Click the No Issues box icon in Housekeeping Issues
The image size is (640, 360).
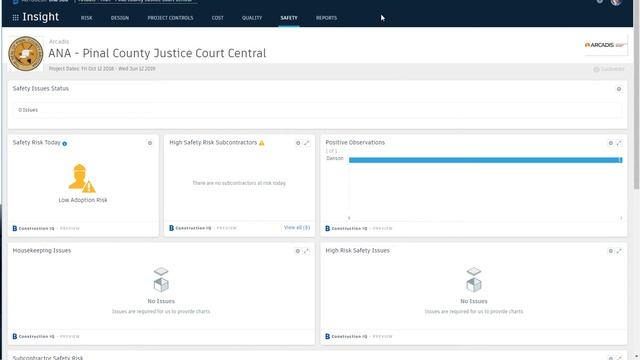click(161, 280)
